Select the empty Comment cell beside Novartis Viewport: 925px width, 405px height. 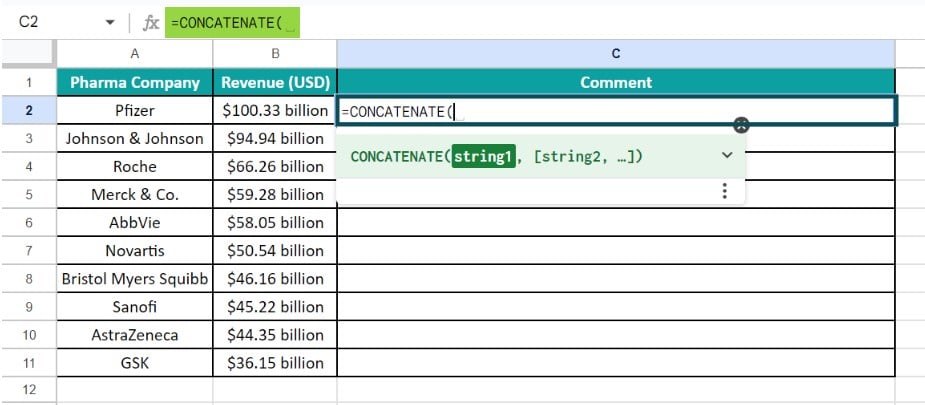(x=616, y=251)
